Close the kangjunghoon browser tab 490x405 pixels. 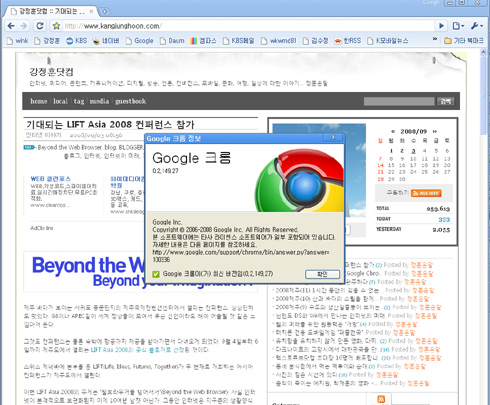[x=91, y=11]
